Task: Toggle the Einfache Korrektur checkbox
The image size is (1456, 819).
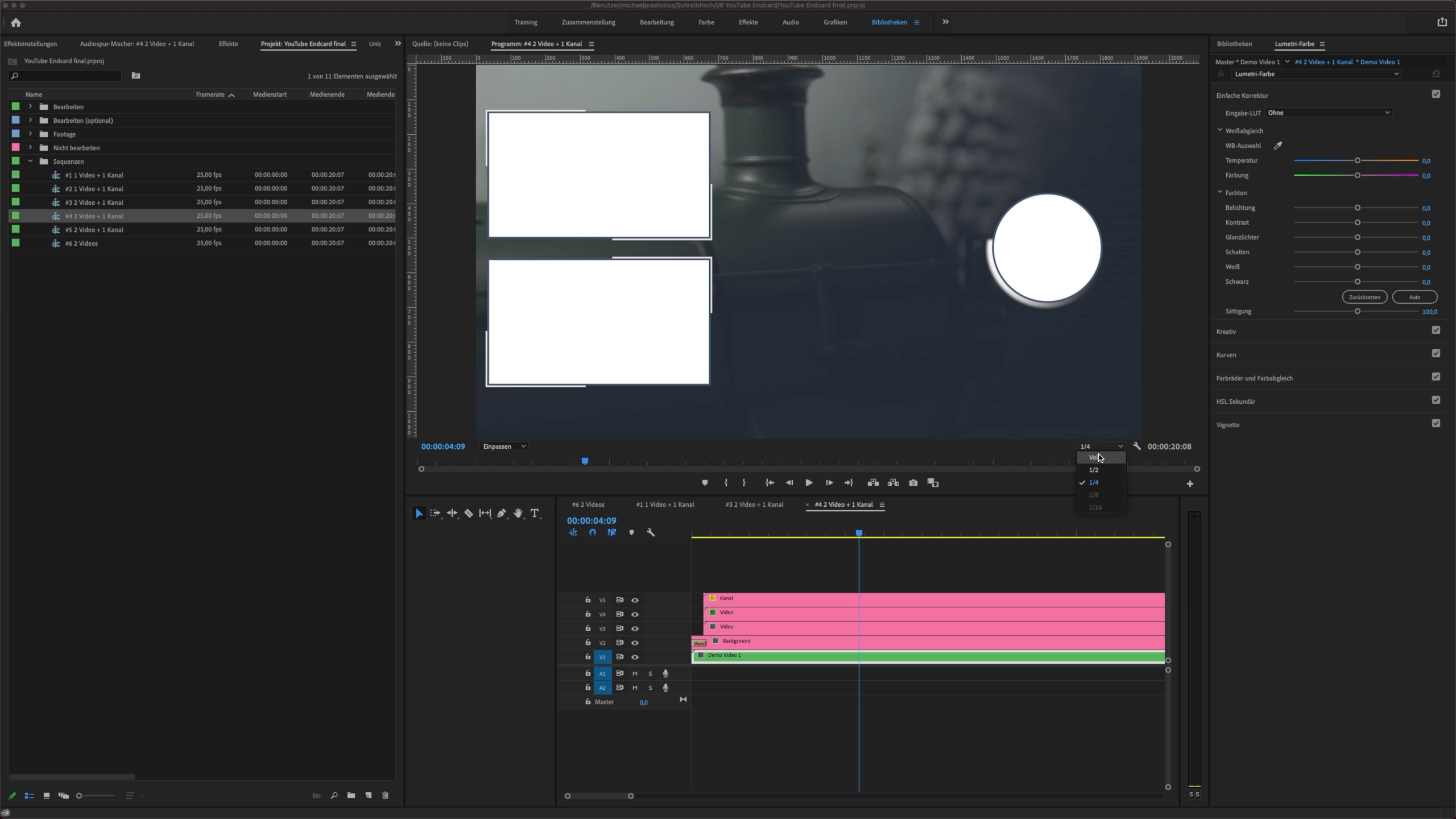Action: (1436, 94)
